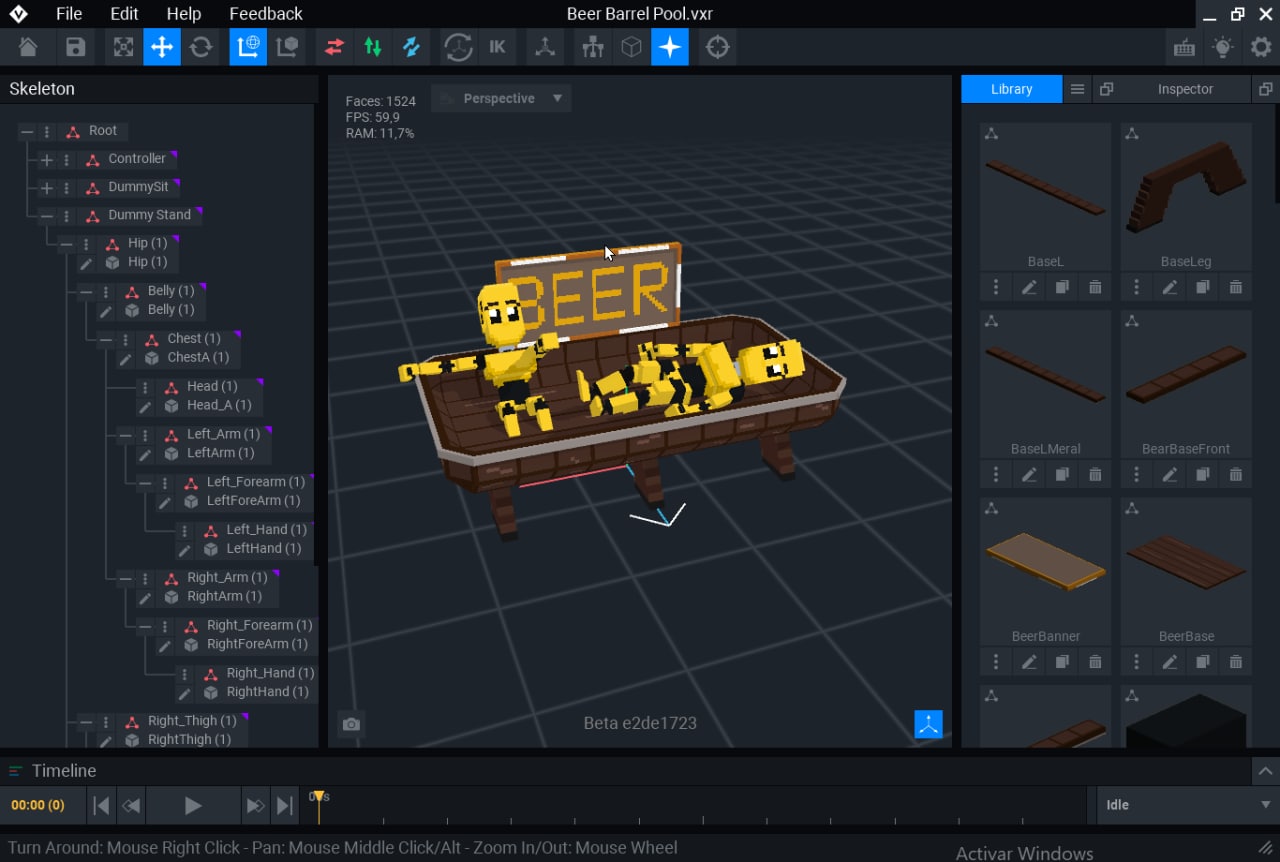Click the lightbulb lighting icon
Screen dimensions: 1280x862
pos(1222,47)
